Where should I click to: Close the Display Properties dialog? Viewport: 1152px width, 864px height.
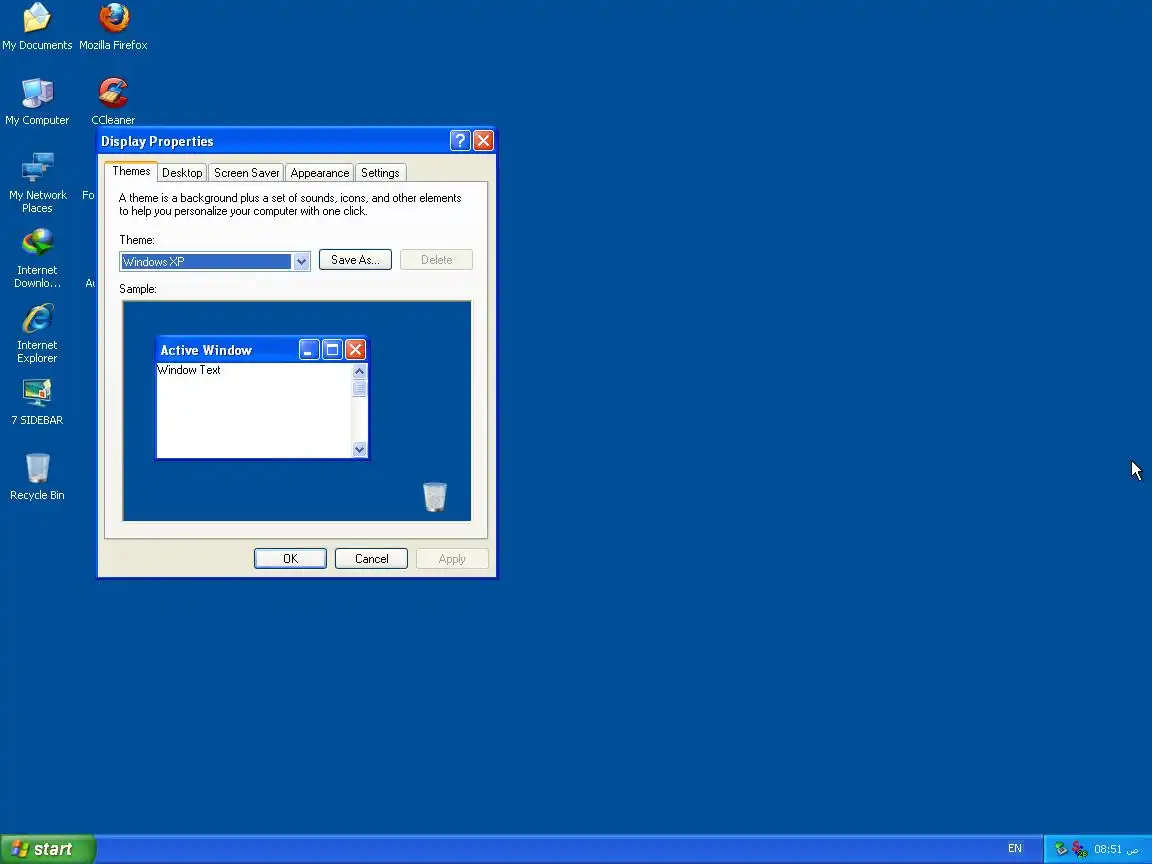pos(483,140)
